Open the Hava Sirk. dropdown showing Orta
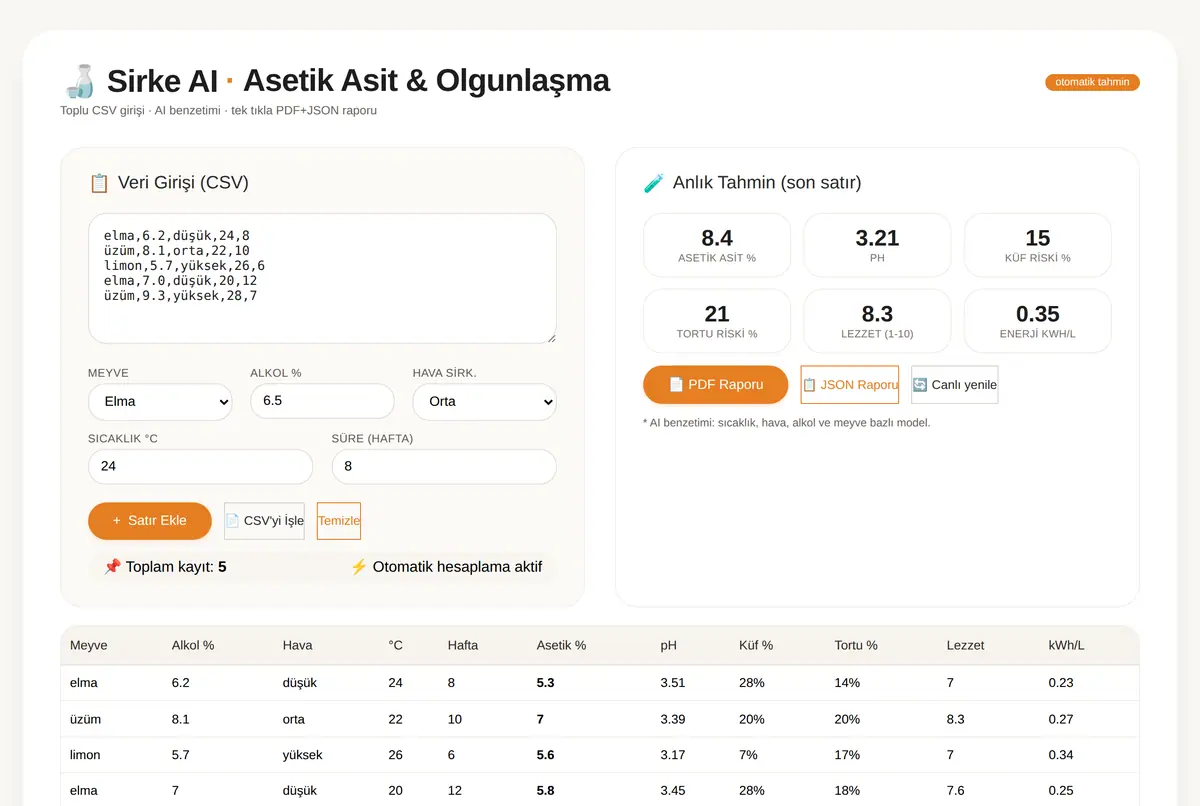 [485, 401]
